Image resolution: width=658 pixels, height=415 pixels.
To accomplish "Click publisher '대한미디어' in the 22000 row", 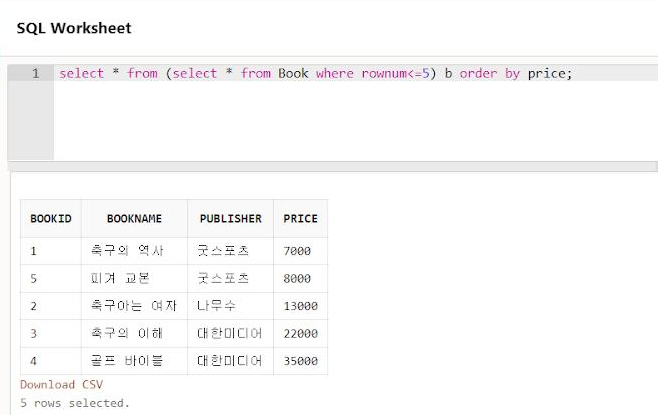I will click(x=230, y=333).
